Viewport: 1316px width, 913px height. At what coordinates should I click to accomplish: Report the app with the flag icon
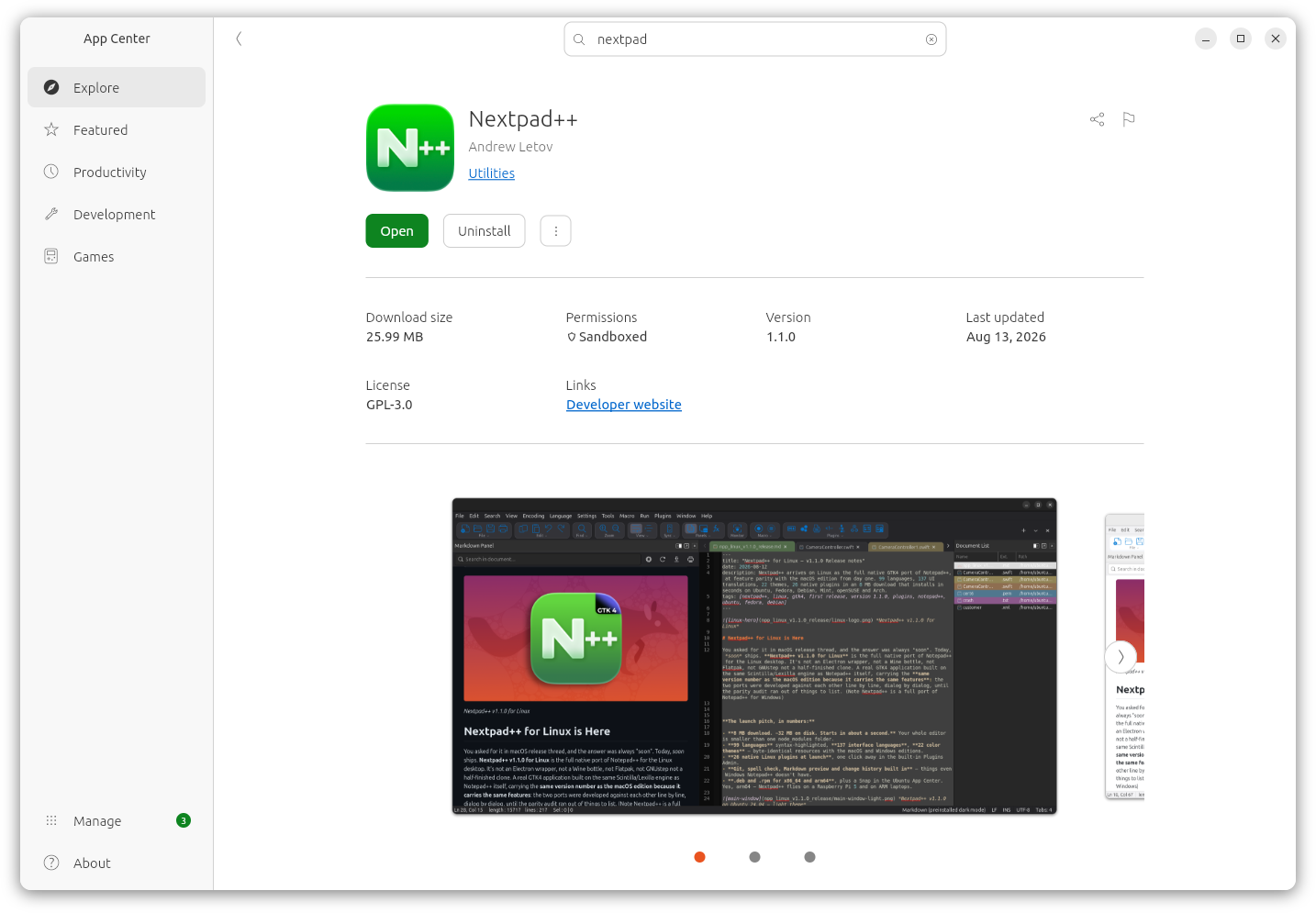[1129, 119]
